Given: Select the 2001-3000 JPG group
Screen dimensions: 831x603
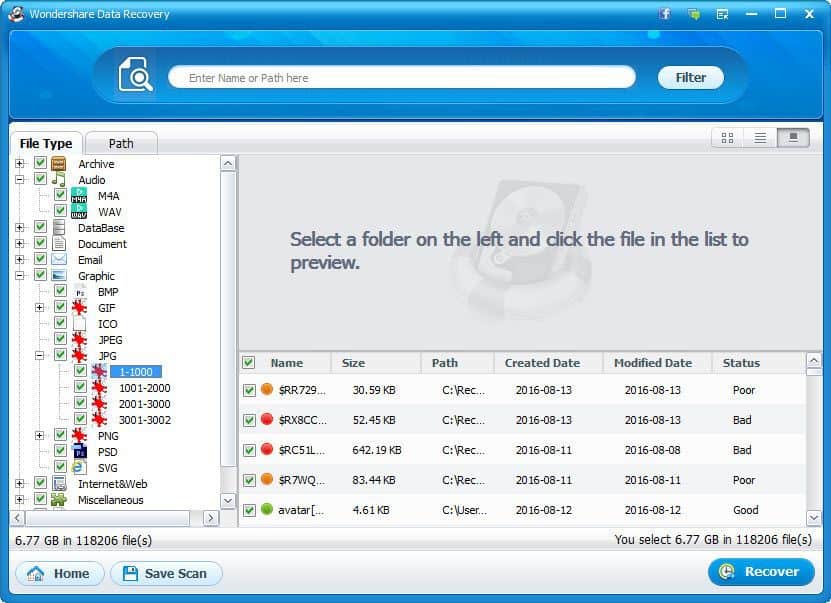Looking at the screenshot, I should pos(145,404).
